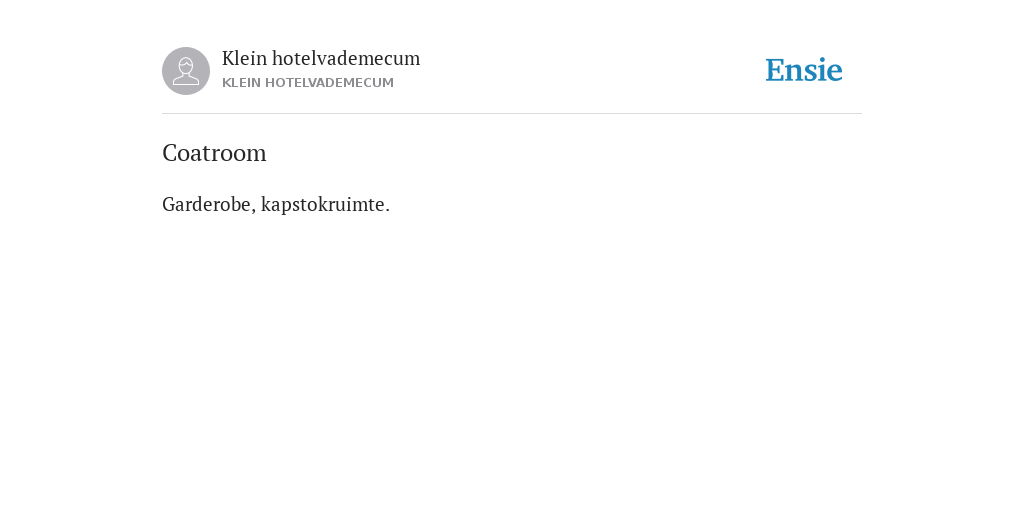Open the 'Klein hotelvademecum' author title
The height and width of the screenshot is (512, 1024).
[x=321, y=58]
